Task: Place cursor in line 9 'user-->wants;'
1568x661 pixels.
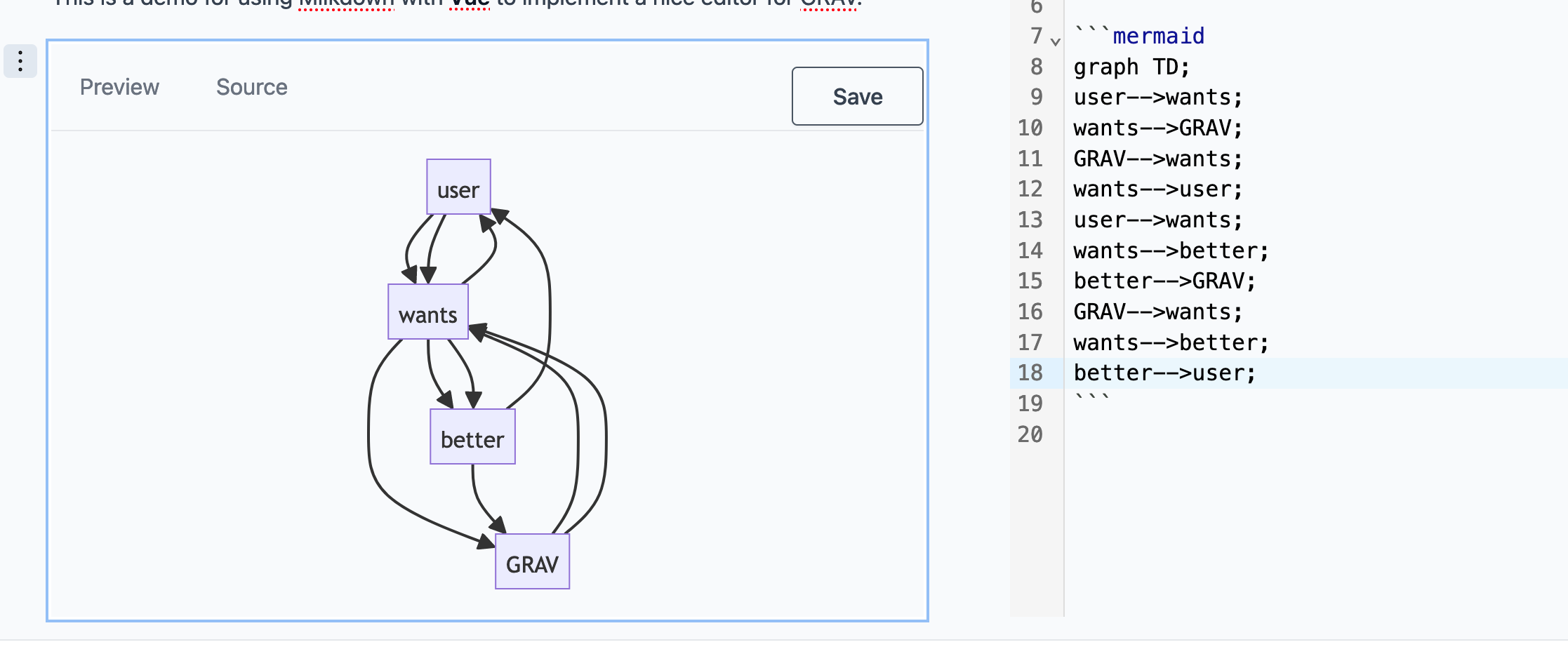Action: coord(1158,98)
